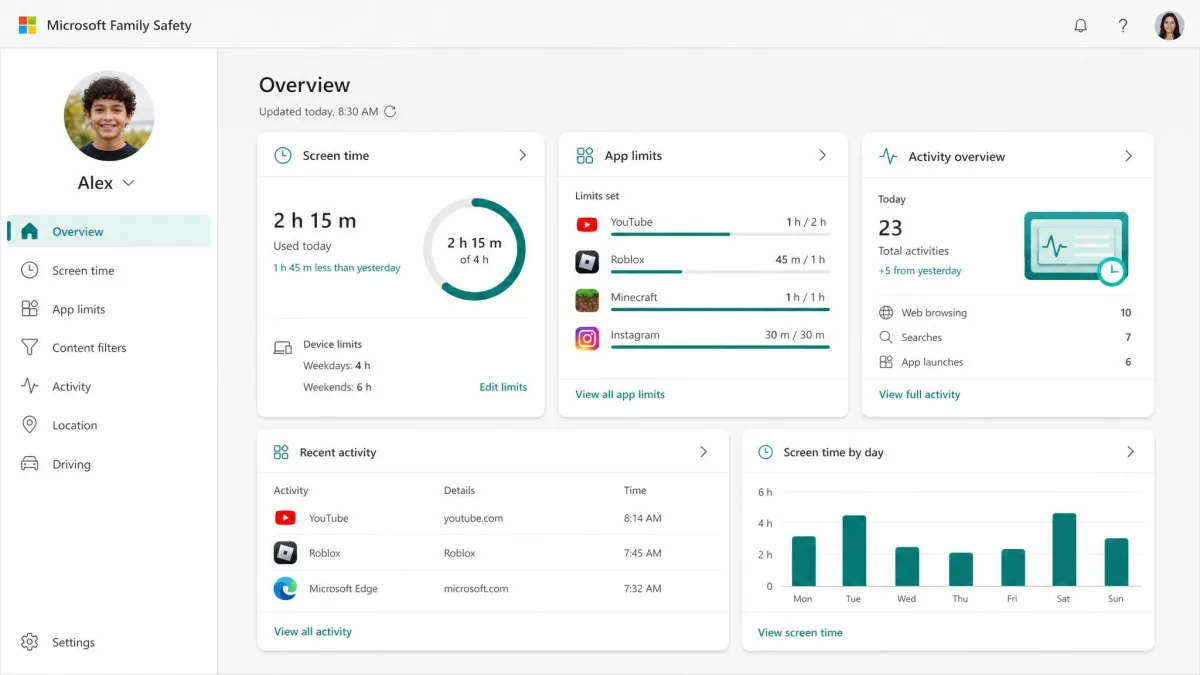Click '1 h 45 m less than yesterday'
Screen dimensions: 1200x675
pyautogui.click(x=337, y=268)
